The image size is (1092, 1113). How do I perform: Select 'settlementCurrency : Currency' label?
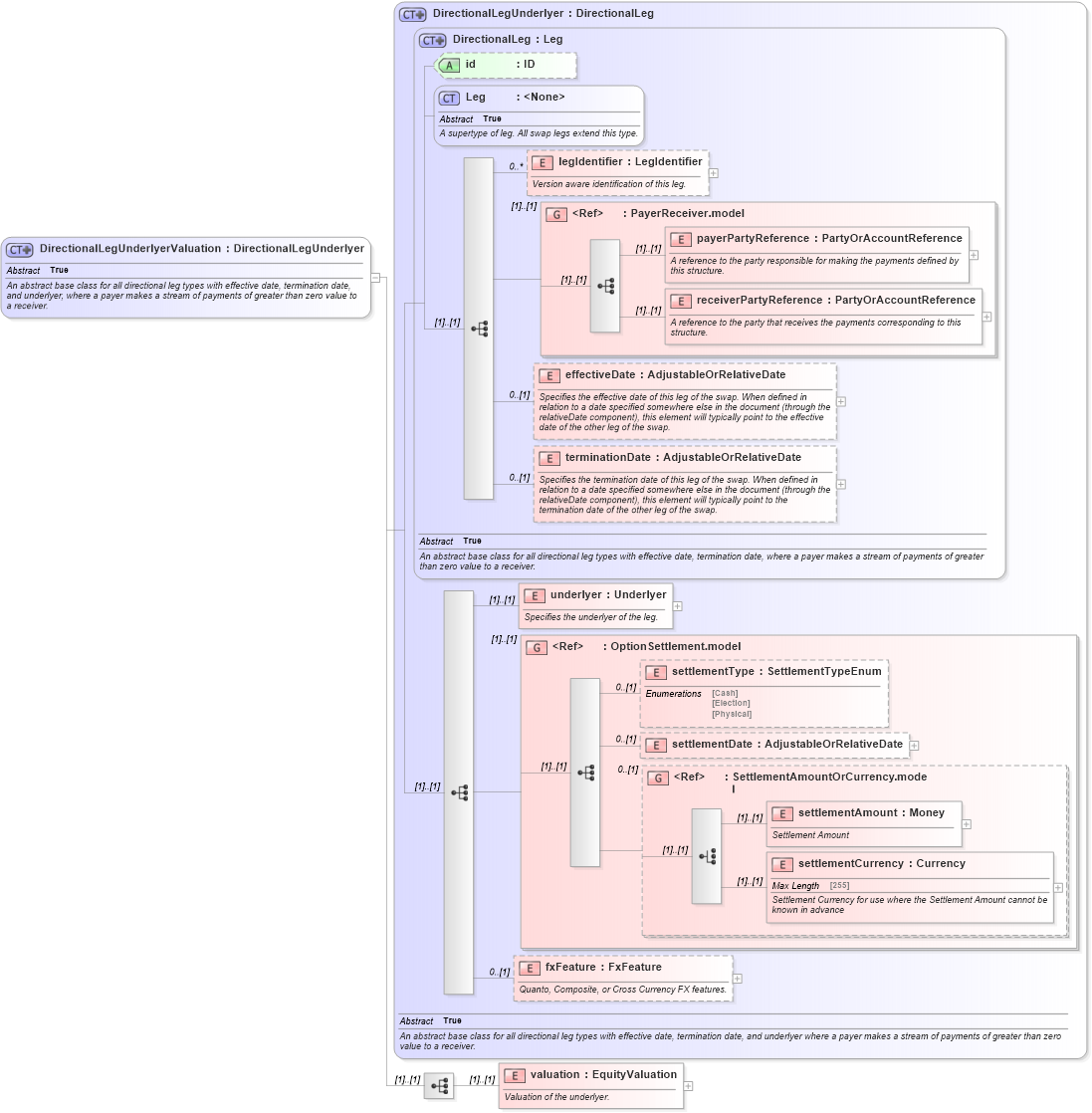[881, 864]
